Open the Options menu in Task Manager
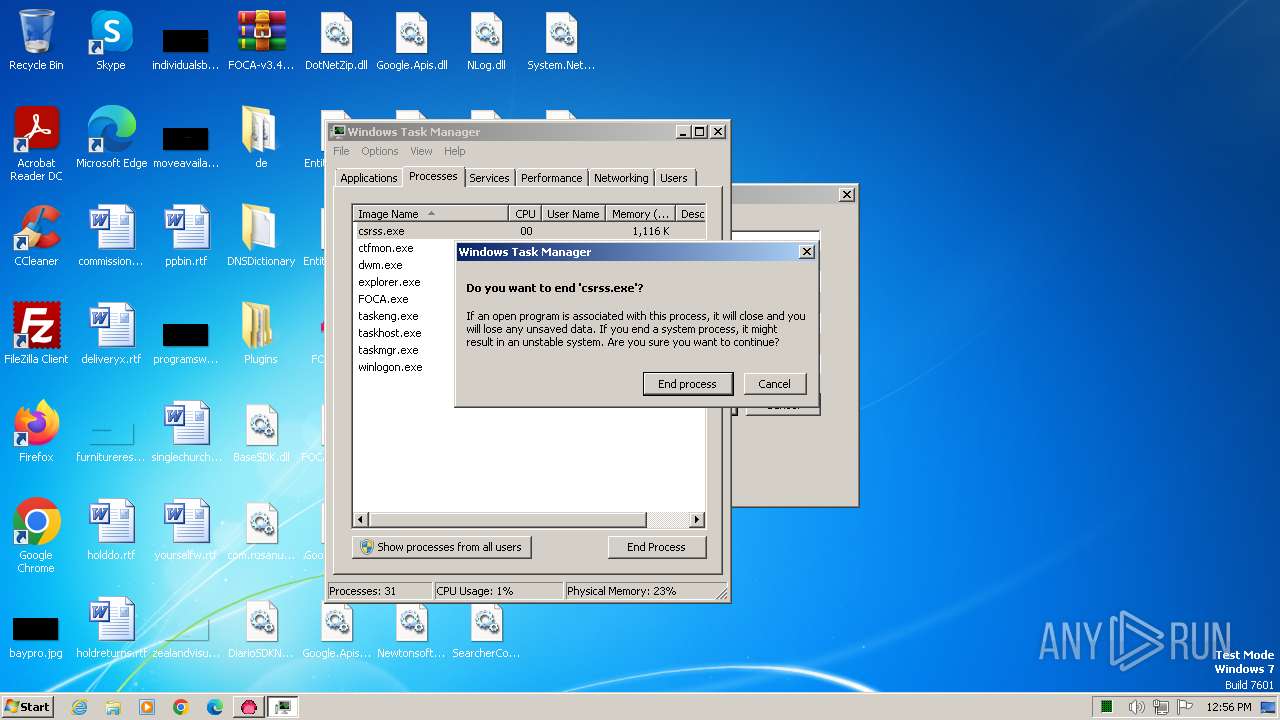Screen dimensions: 1280x720 click(x=380, y=151)
